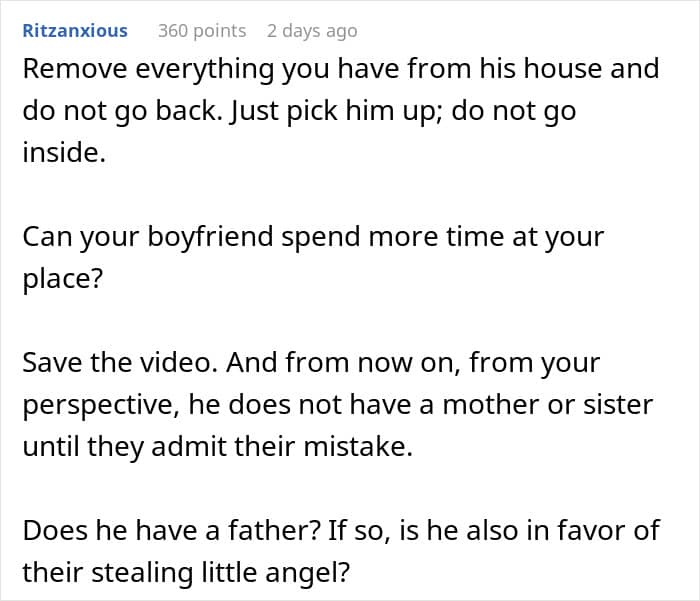This screenshot has height=601, width=700.
Task: Click the 360 points score
Action: [x=202, y=30]
